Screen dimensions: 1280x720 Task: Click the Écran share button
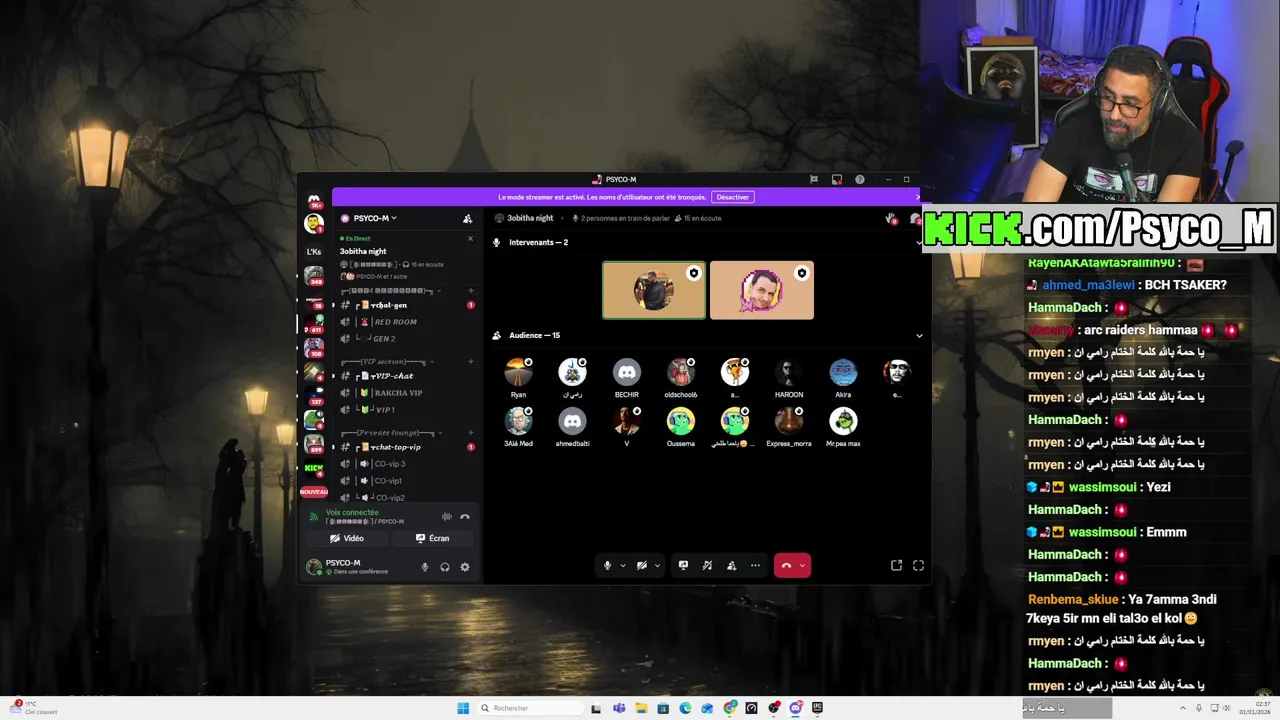coord(433,538)
